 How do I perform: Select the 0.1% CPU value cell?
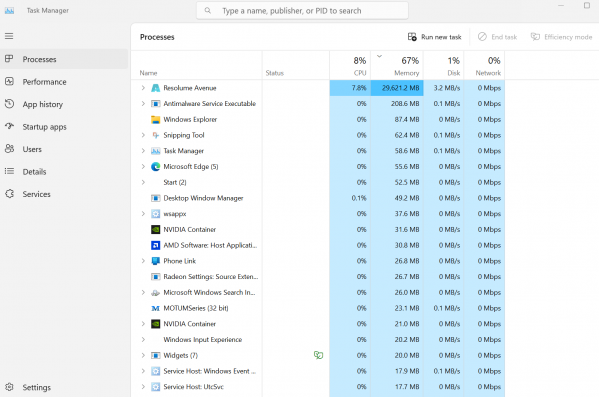point(350,198)
